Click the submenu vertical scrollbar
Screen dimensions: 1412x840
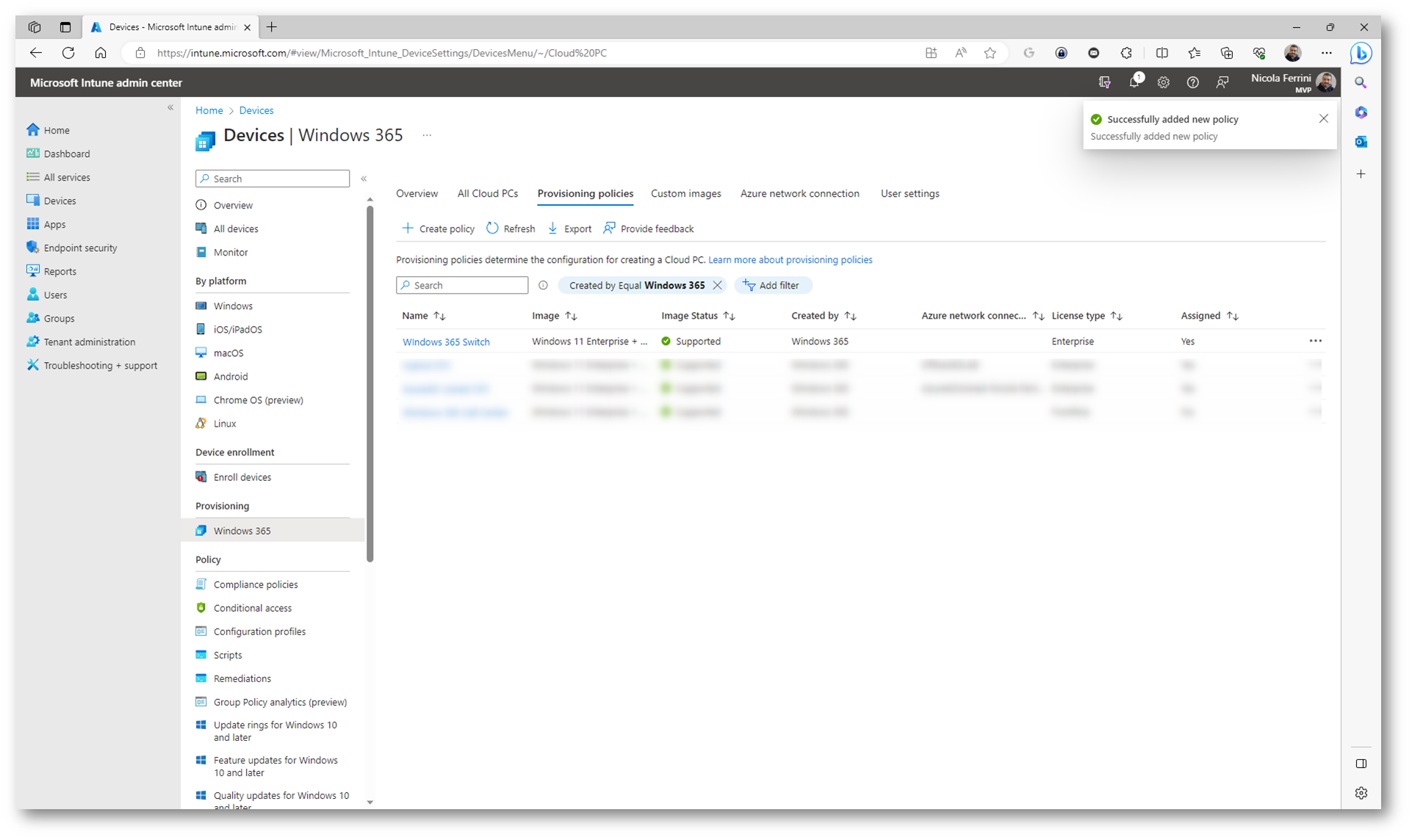[370, 385]
